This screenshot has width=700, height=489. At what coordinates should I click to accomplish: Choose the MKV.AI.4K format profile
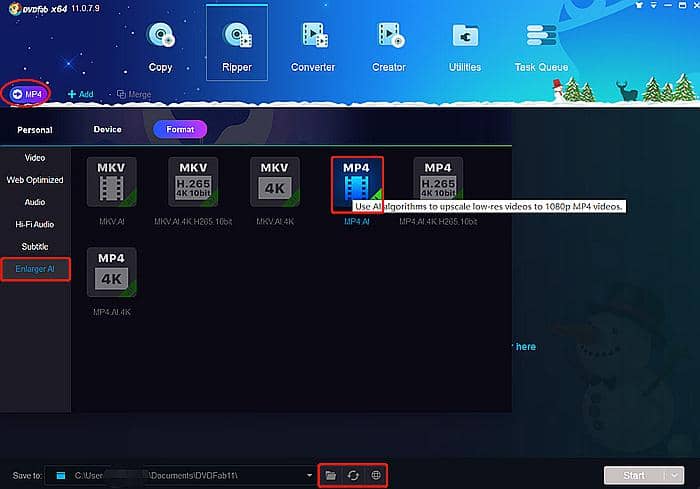(x=275, y=182)
